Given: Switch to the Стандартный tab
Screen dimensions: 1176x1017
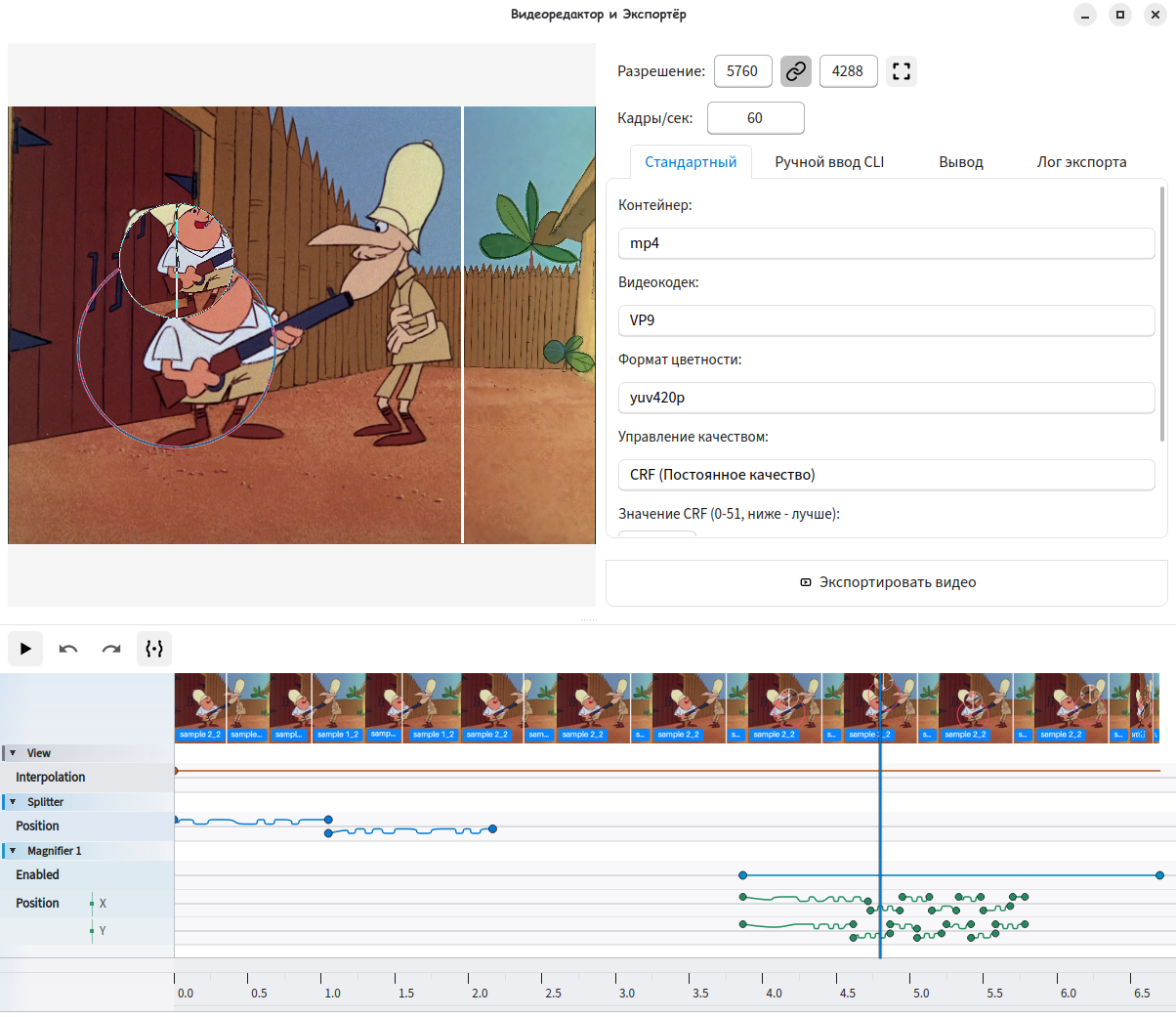Looking at the screenshot, I should 691,162.
